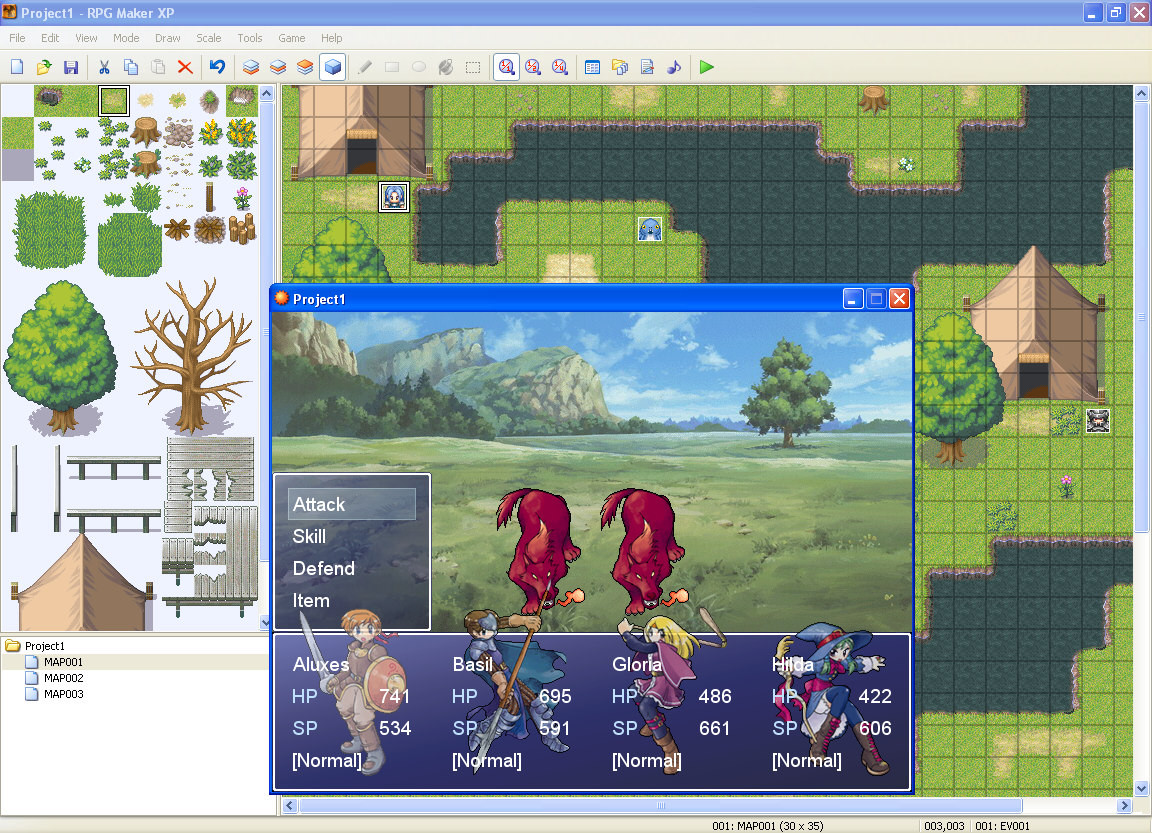Open the Tools menu
The height and width of the screenshot is (833, 1152).
coord(250,38)
